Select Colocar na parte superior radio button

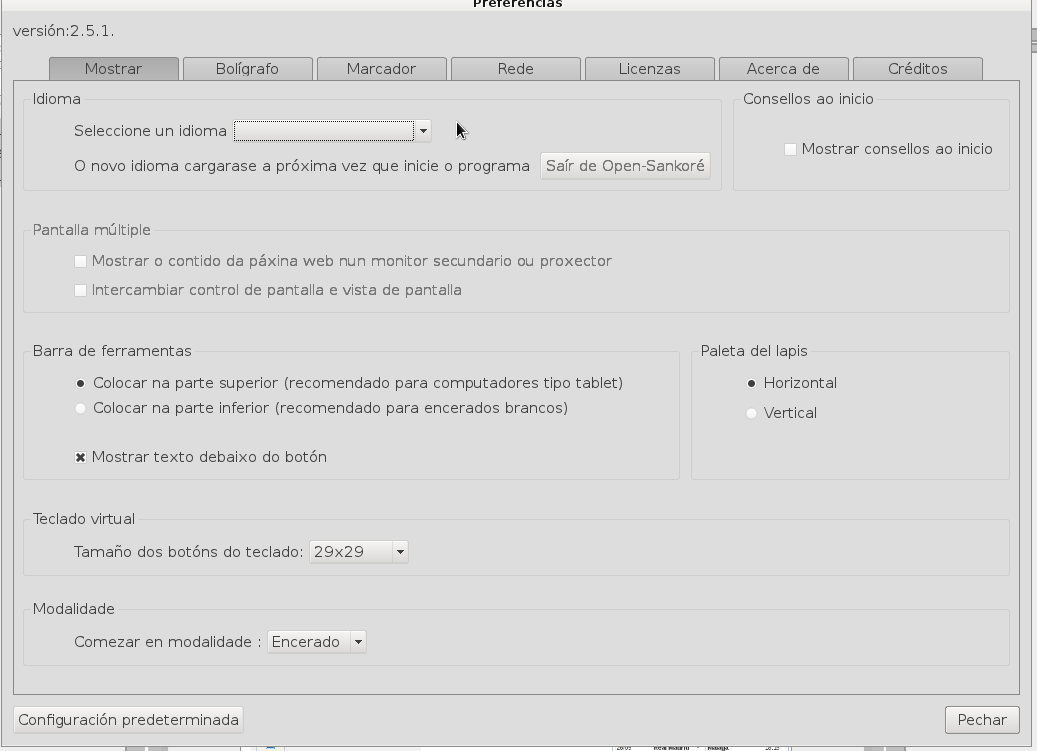[81, 383]
